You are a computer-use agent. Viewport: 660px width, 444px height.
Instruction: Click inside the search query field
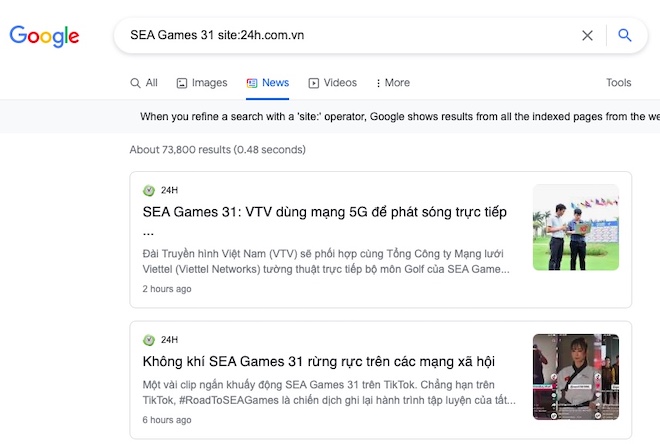[x=349, y=35]
